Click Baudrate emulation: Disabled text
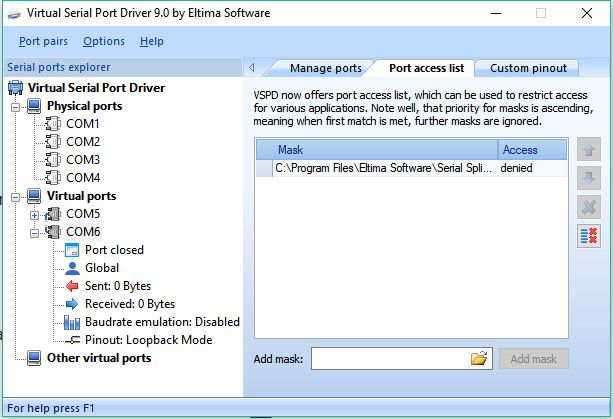Image resolution: width=613 pixels, height=419 pixels. click(162, 322)
